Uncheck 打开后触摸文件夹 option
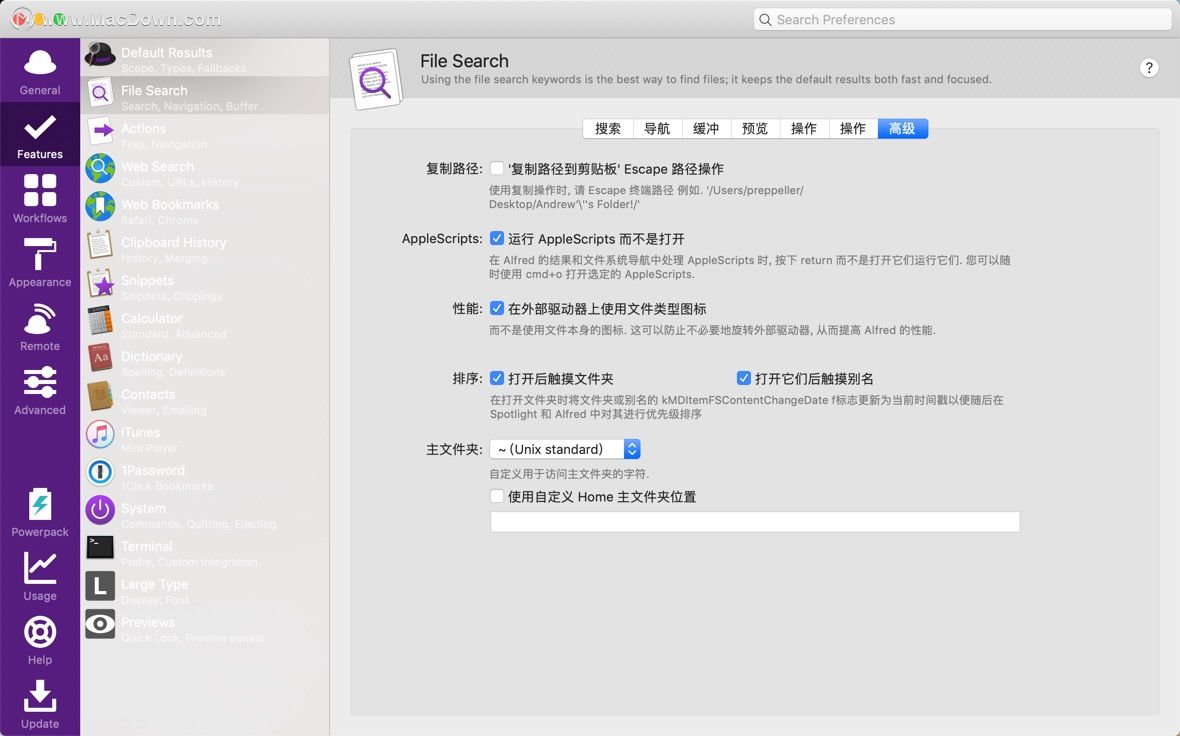 pyautogui.click(x=497, y=379)
